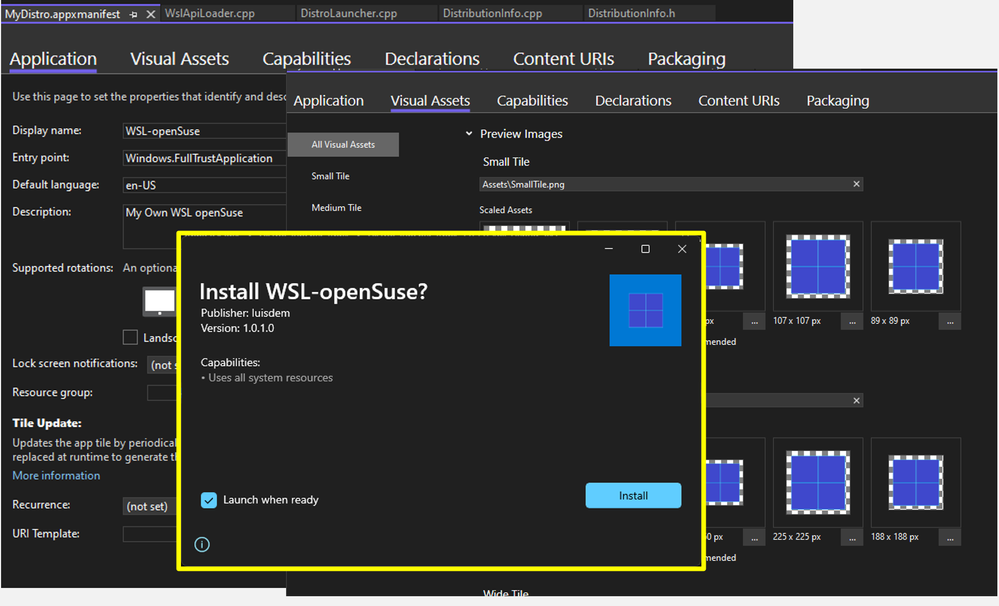Viewport: 999px width, 606px height.
Task: Uncheck the Launch when ready checkbox
Action: coord(208,500)
